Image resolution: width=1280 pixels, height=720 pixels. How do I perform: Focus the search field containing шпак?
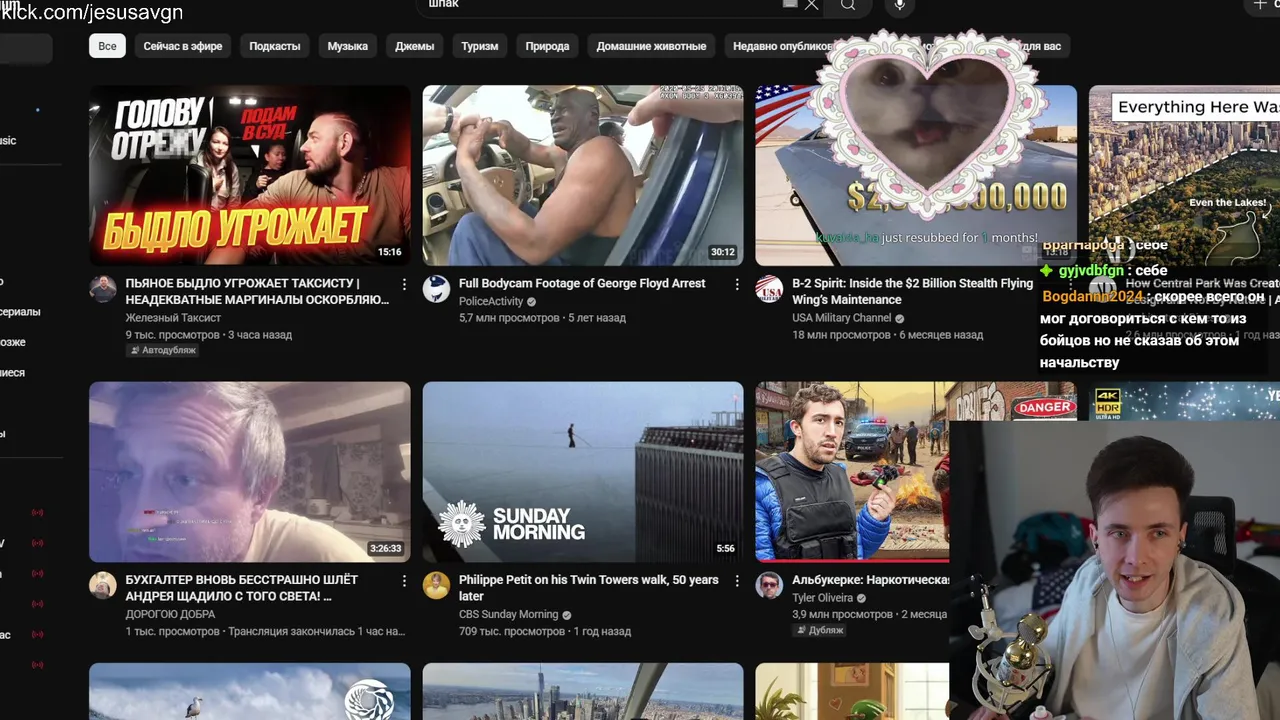coord(600,5)
